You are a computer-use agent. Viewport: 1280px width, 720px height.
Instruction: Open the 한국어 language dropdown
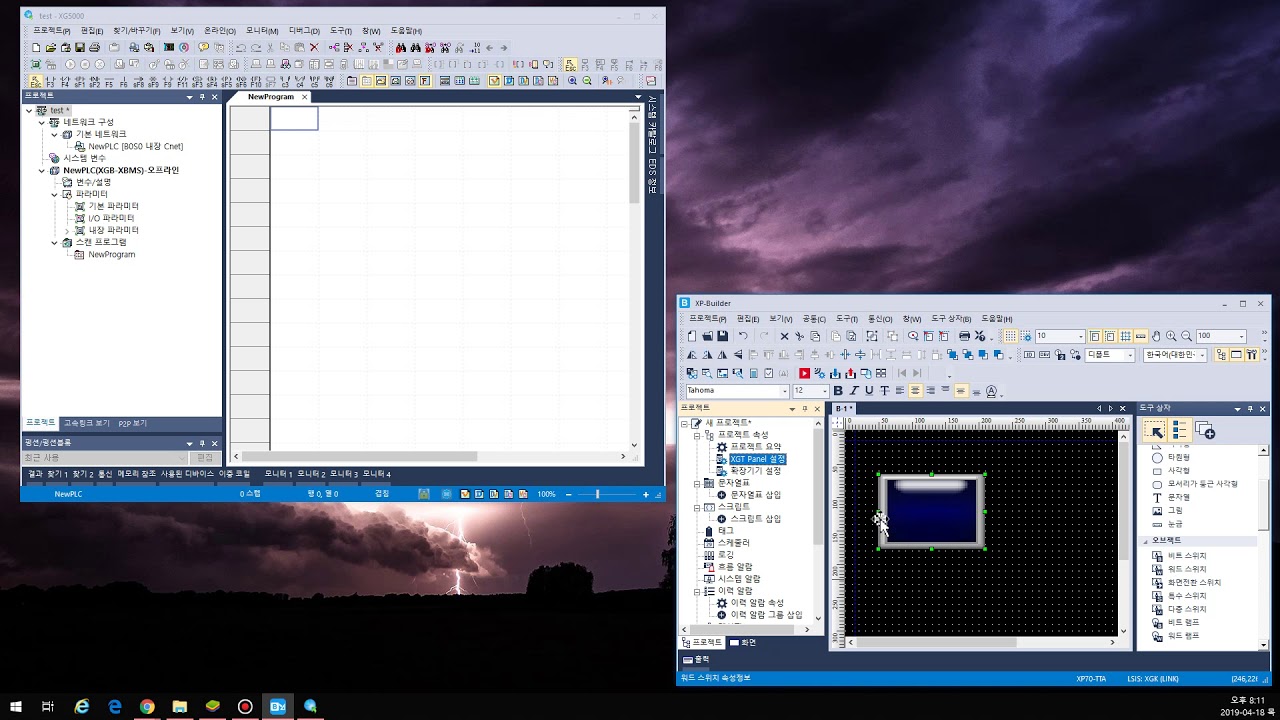(1202, 354)
